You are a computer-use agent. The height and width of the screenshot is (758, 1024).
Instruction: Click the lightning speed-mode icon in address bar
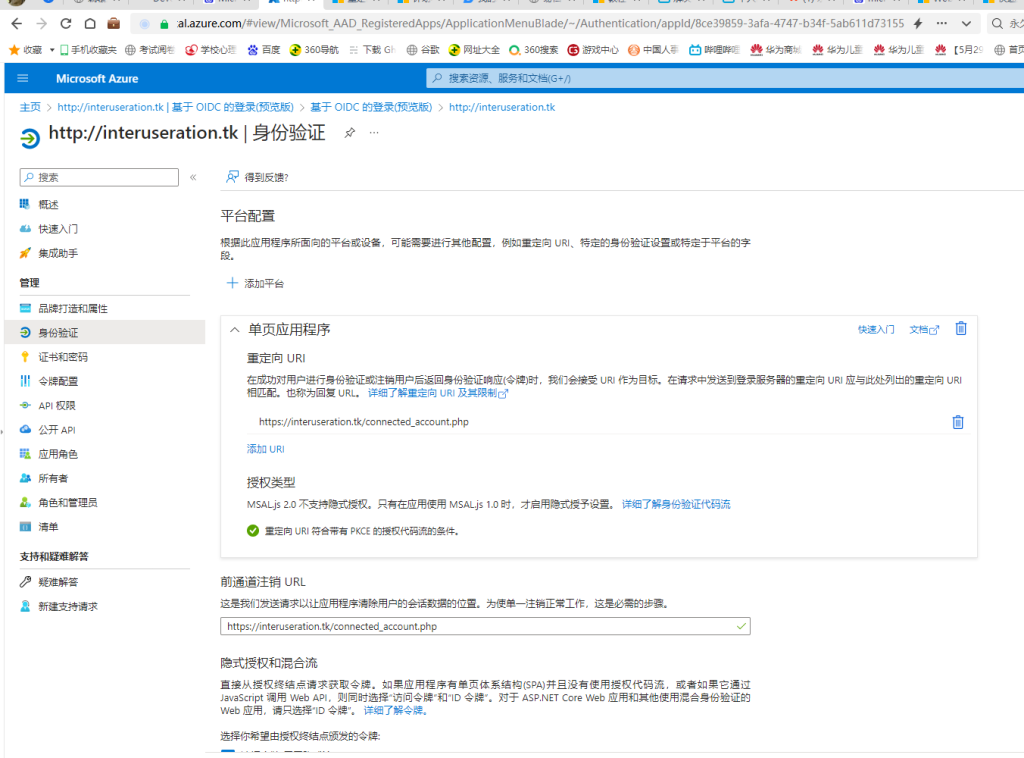pos(918,24)
